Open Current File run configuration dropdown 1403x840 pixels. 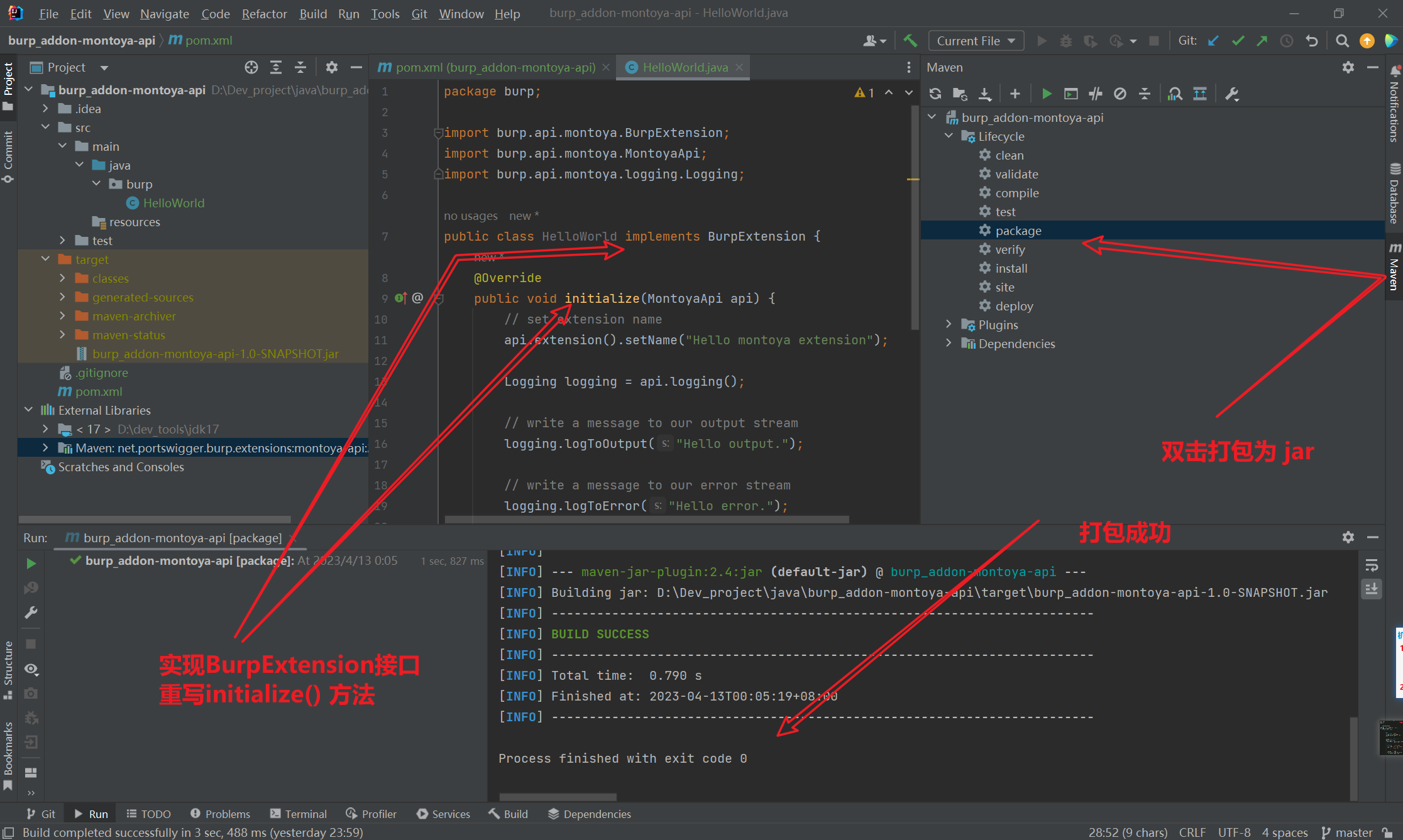click(x=976, y=41)
